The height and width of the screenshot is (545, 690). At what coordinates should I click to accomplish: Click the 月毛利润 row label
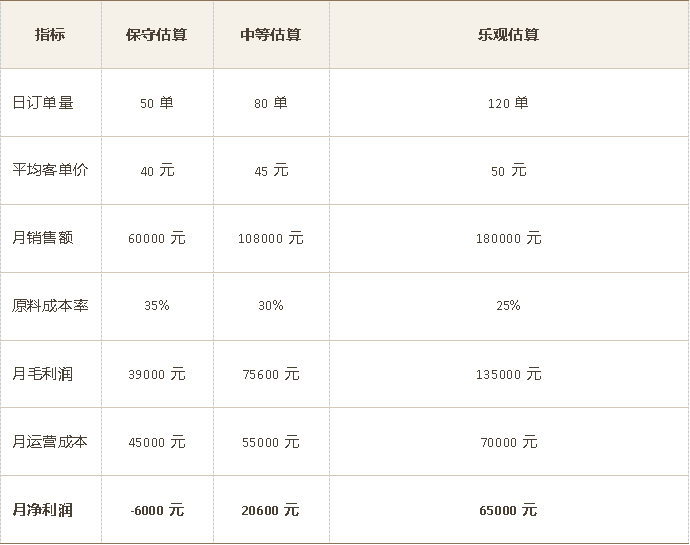(42, 374)
